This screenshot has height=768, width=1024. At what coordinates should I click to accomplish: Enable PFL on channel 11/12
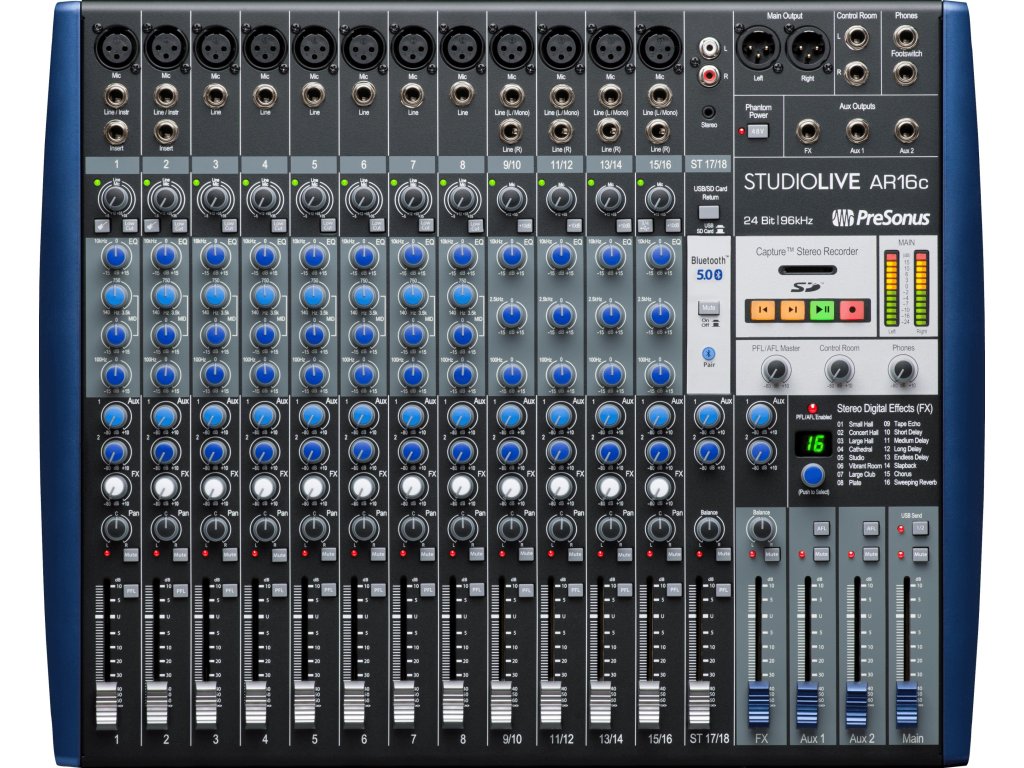pos(575,590)
